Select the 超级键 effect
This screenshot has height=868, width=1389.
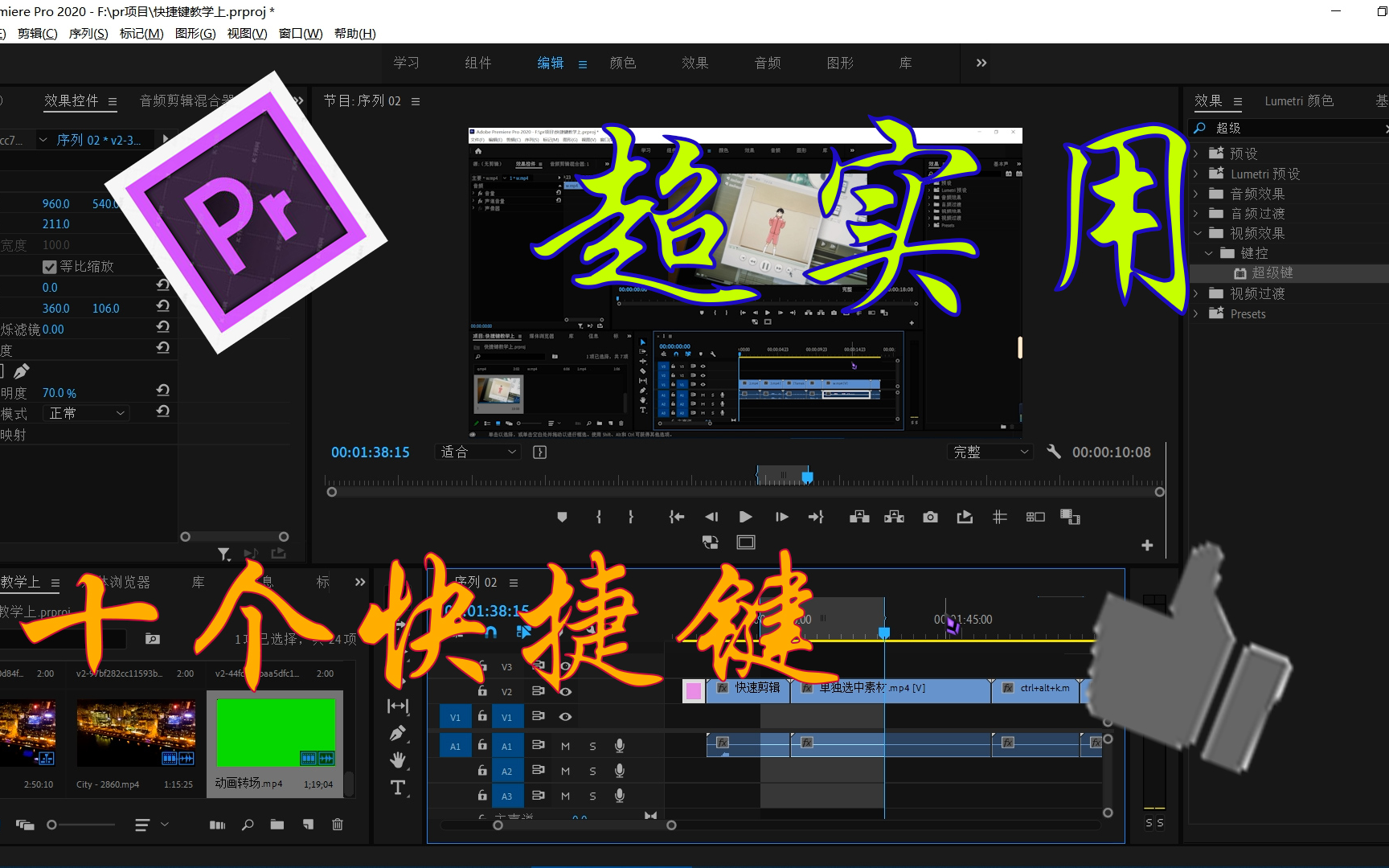[1272, 273]
